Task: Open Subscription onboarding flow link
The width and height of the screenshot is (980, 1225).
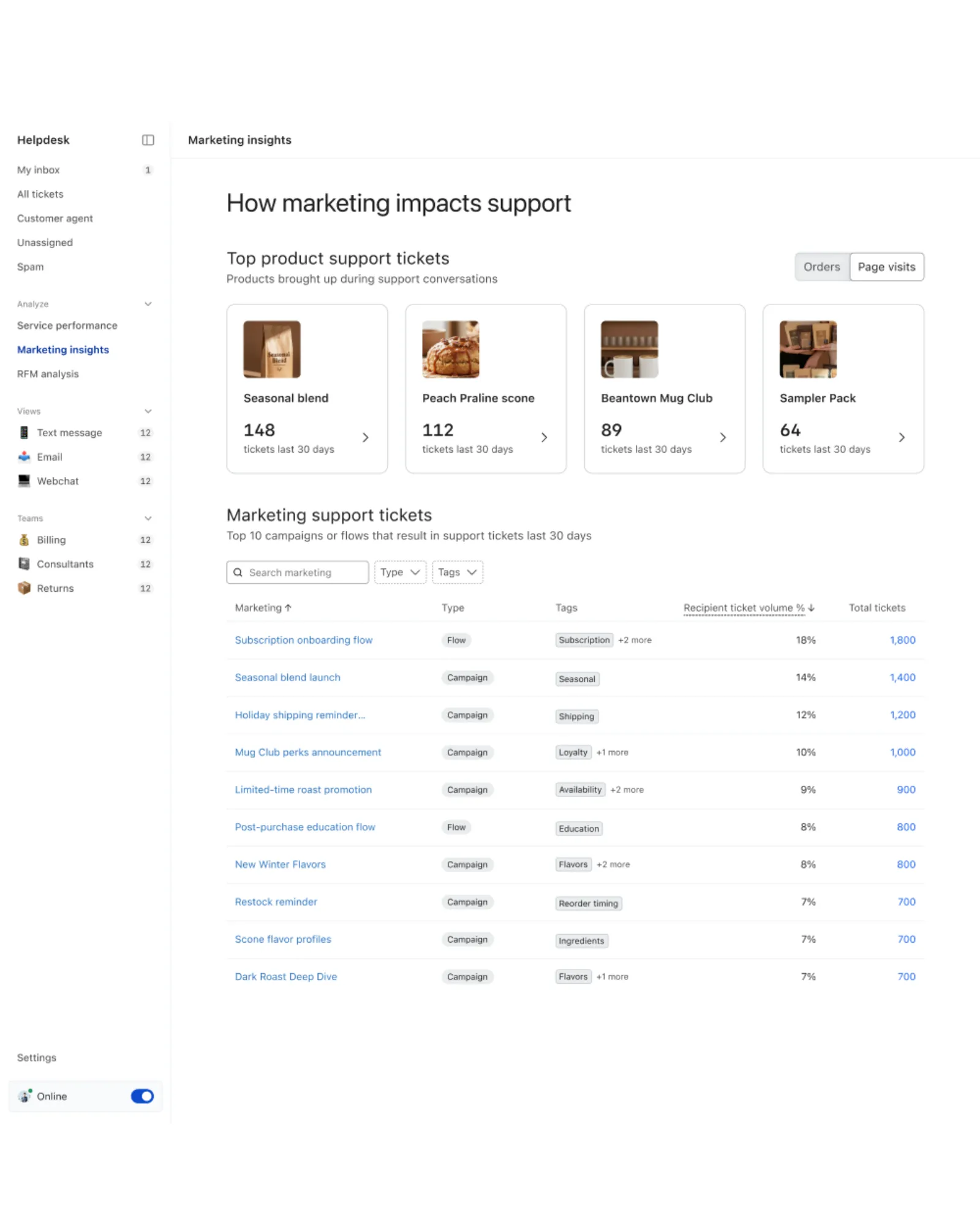Action: click(x=304, y=640)
